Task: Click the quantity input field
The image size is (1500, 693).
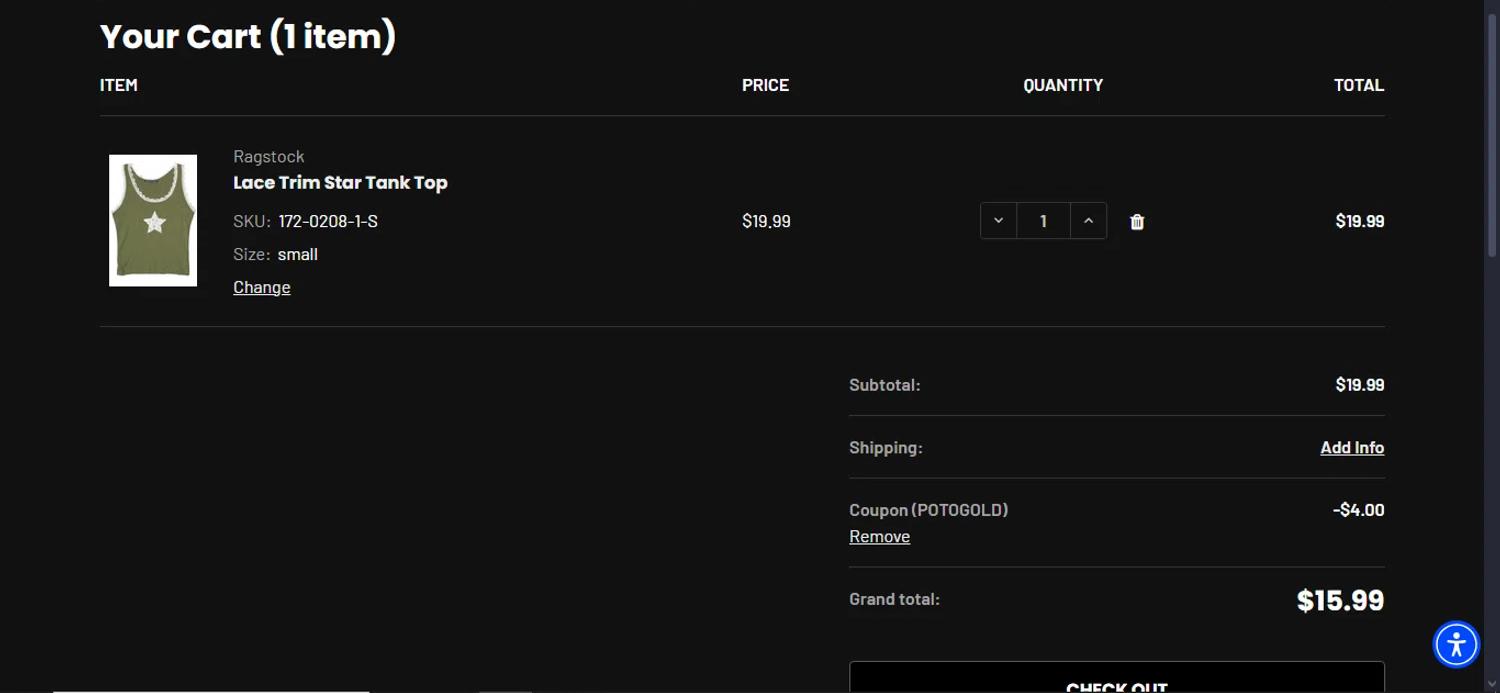Action: (1043, 221)
